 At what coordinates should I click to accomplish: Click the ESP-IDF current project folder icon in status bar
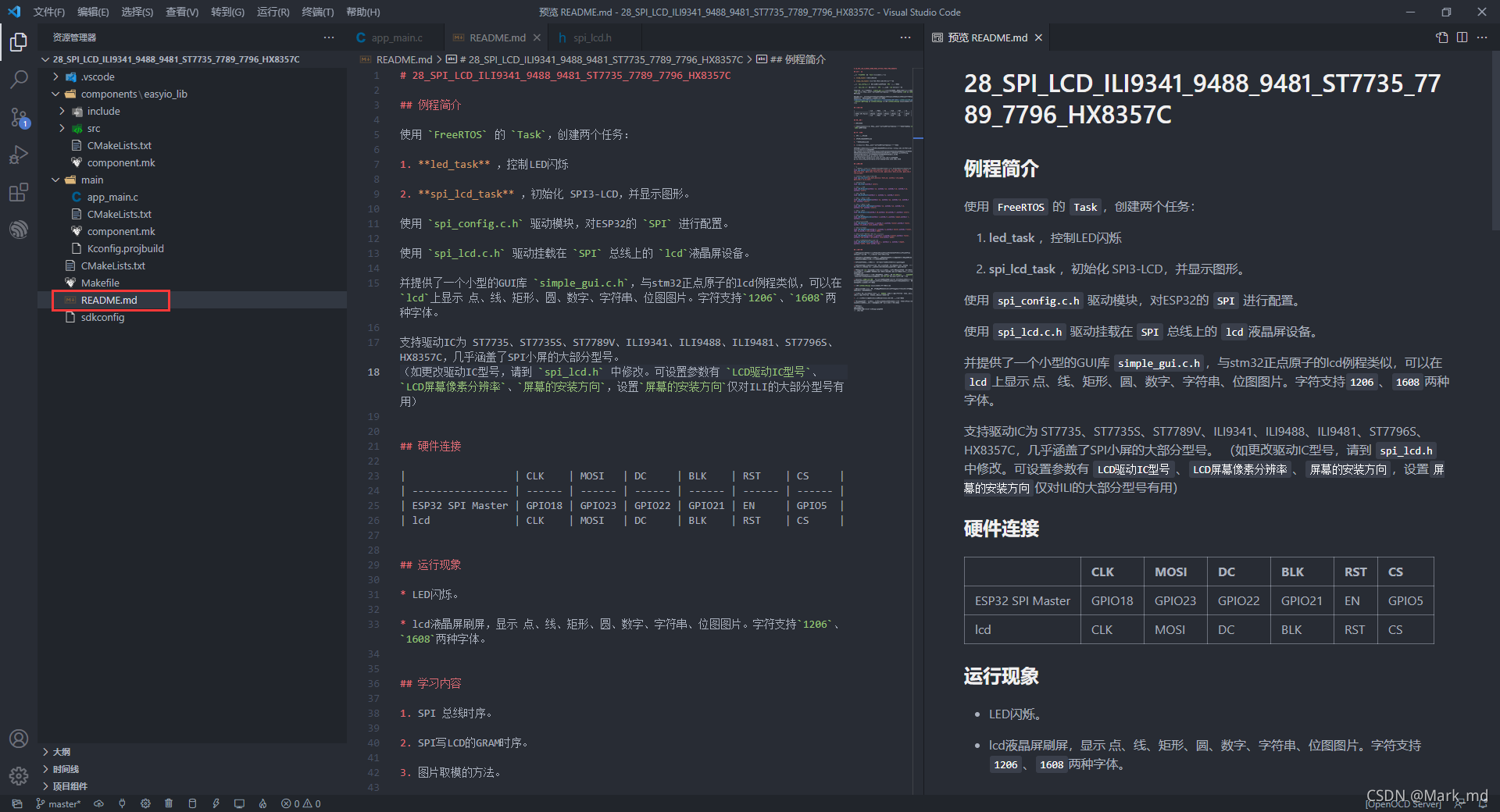click(17, 803)
